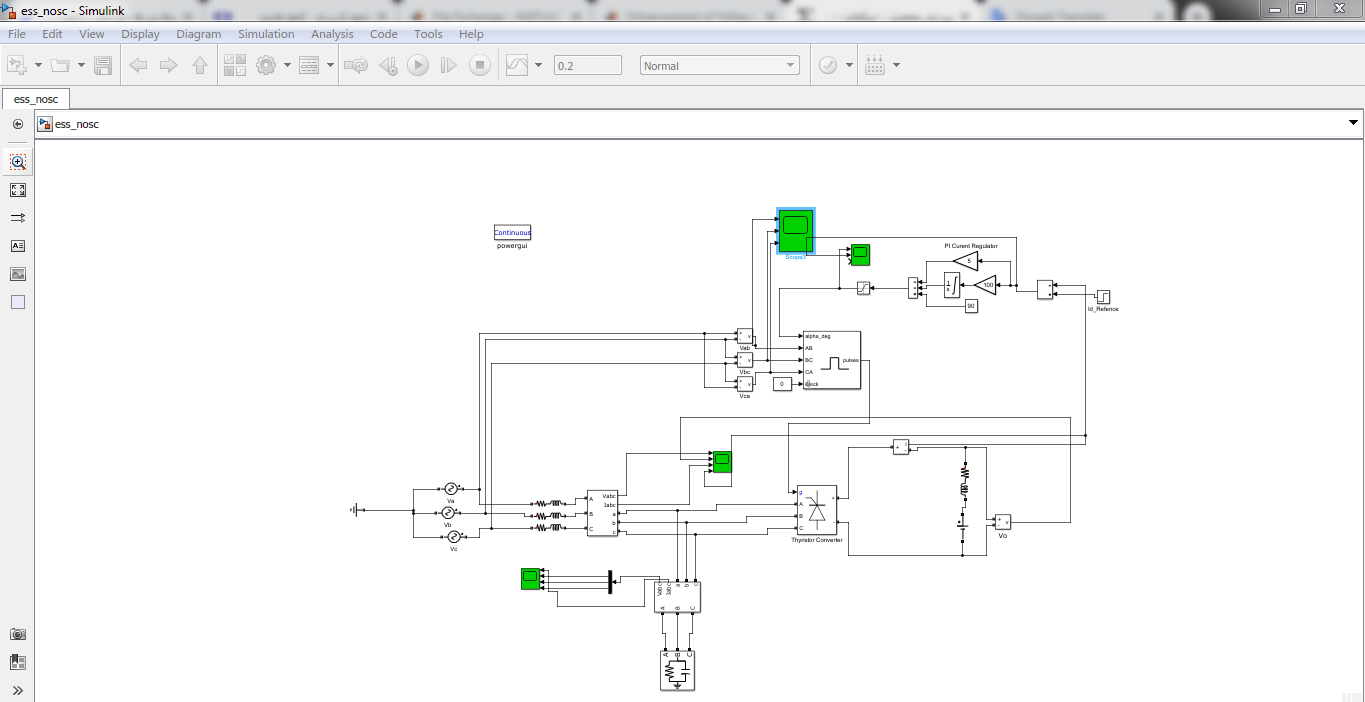Switch to the ess_nosc tab
1365x702 pixels.
pos(36,99)
